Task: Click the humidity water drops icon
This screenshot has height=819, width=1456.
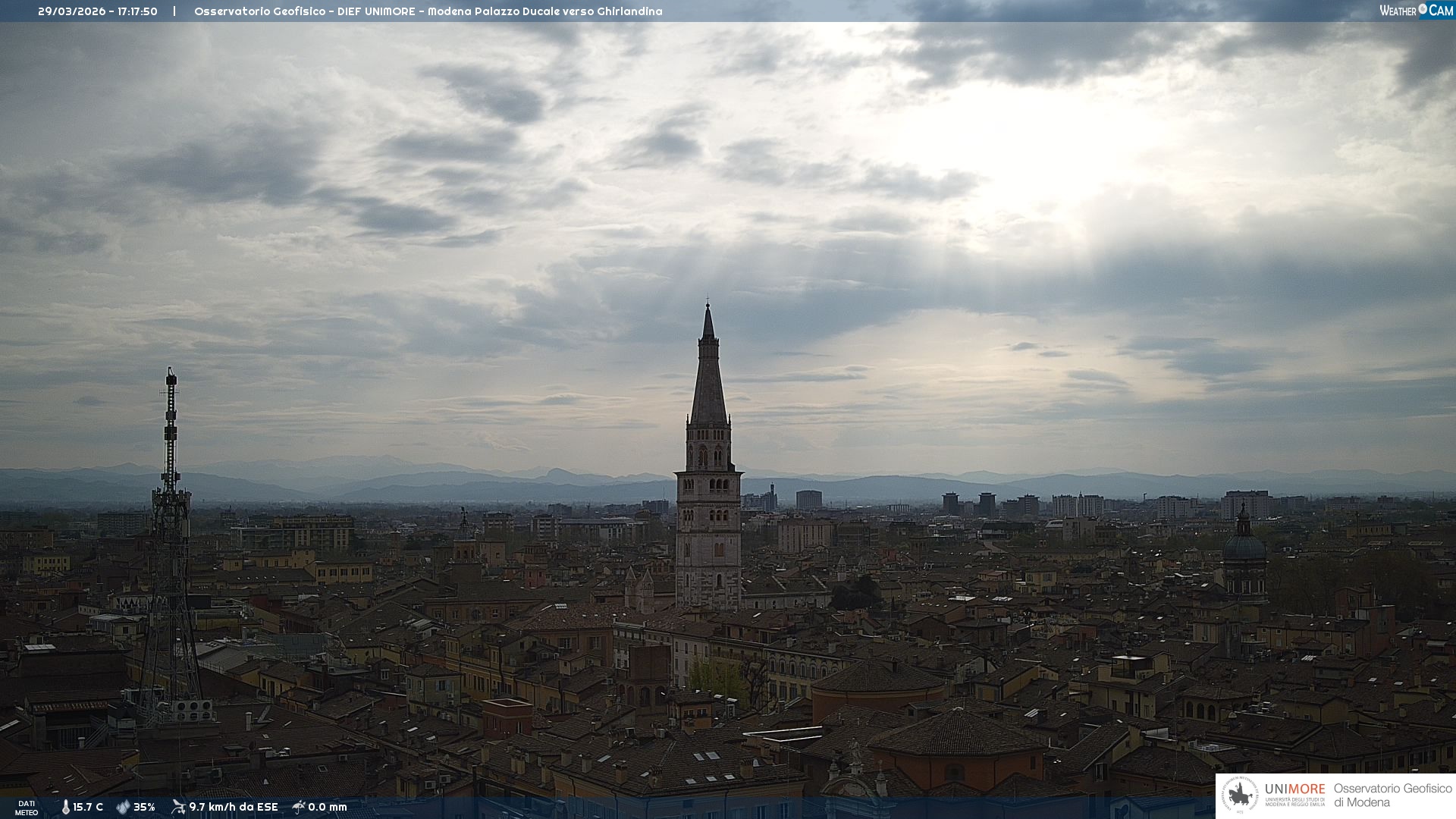Action: click(x=123, y=807)
